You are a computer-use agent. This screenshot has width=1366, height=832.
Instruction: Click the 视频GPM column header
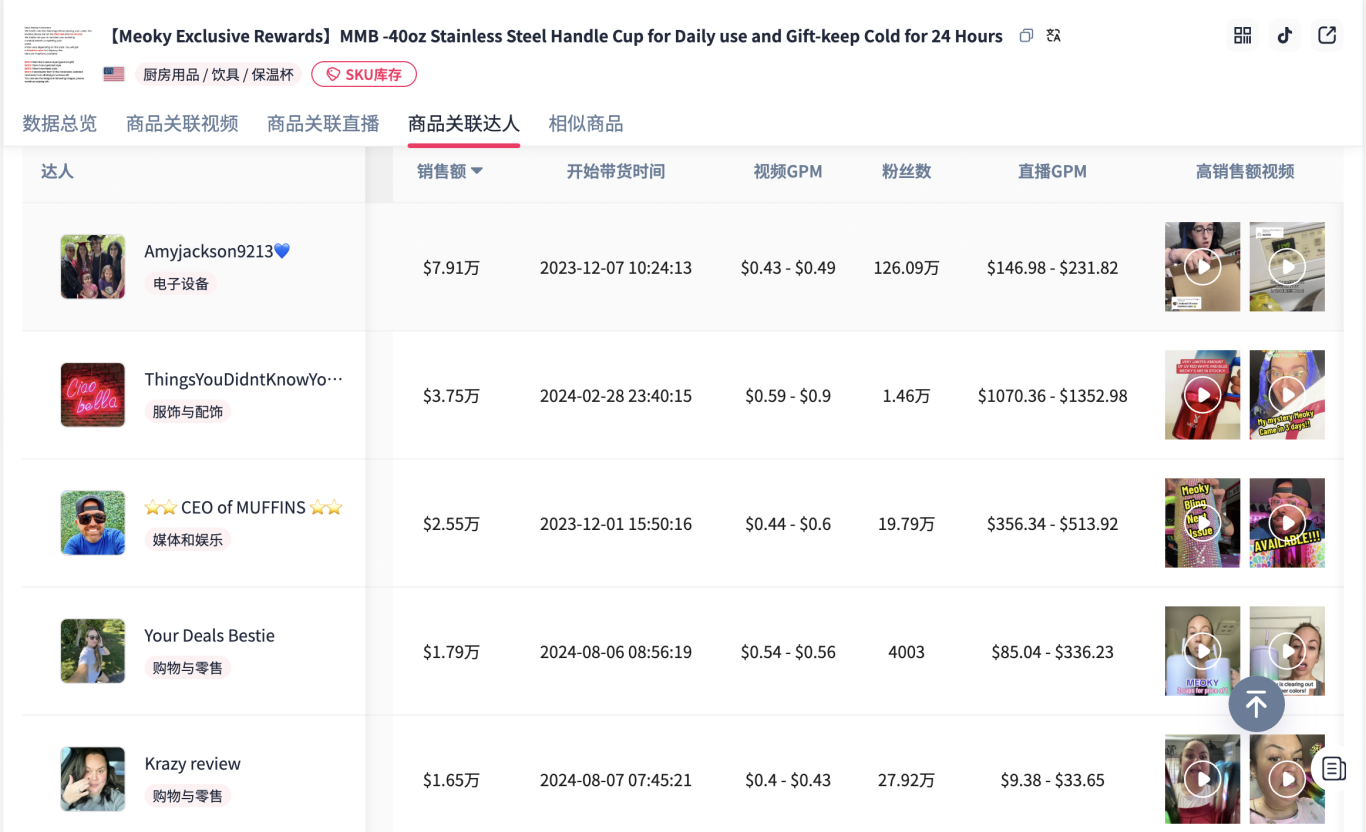788,171
